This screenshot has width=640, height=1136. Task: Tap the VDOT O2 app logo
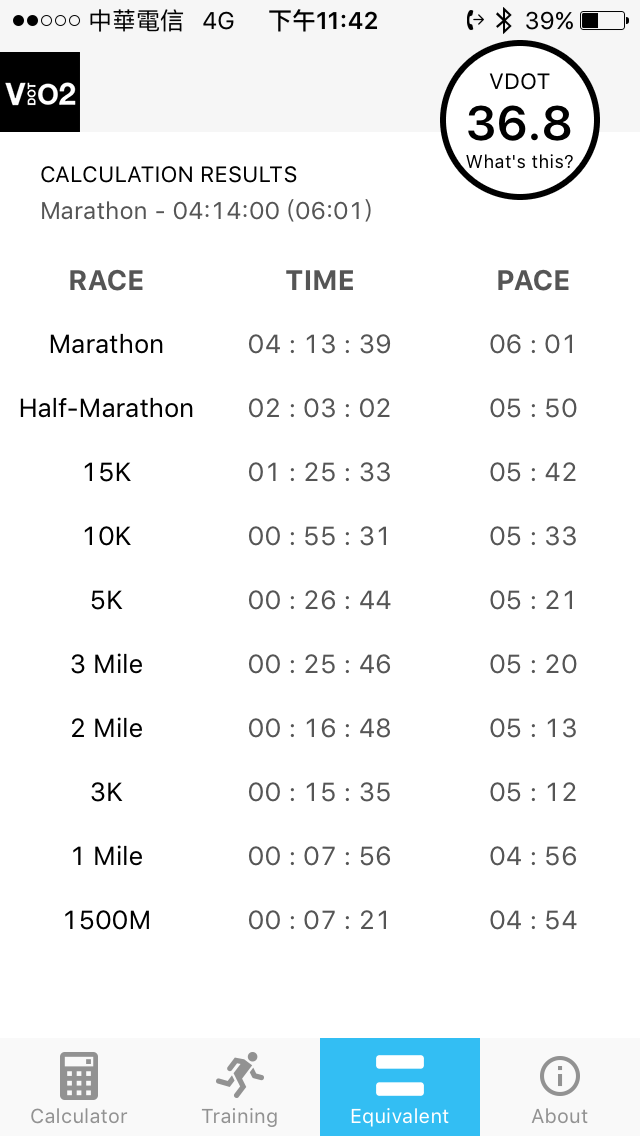40,92
